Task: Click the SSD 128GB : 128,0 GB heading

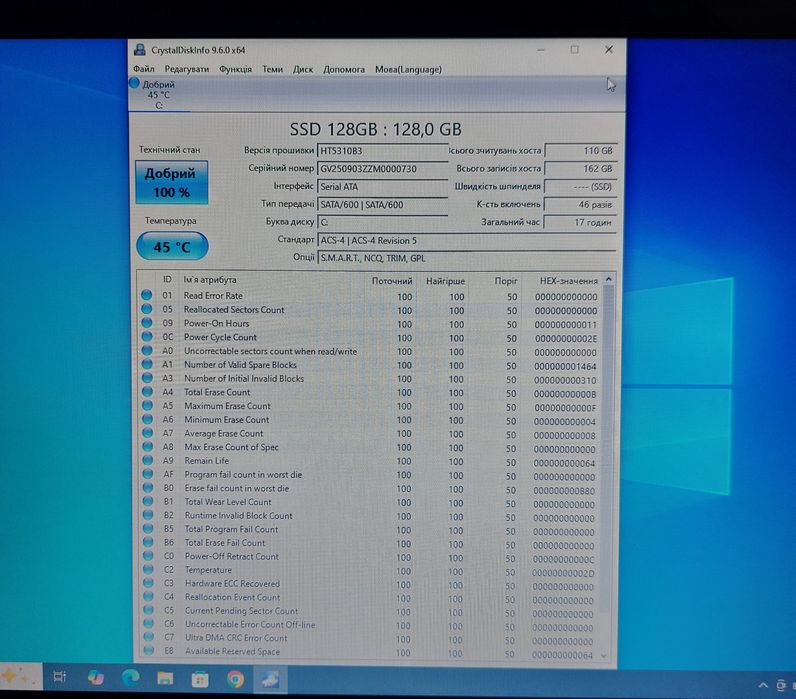Action: point(376,129)
